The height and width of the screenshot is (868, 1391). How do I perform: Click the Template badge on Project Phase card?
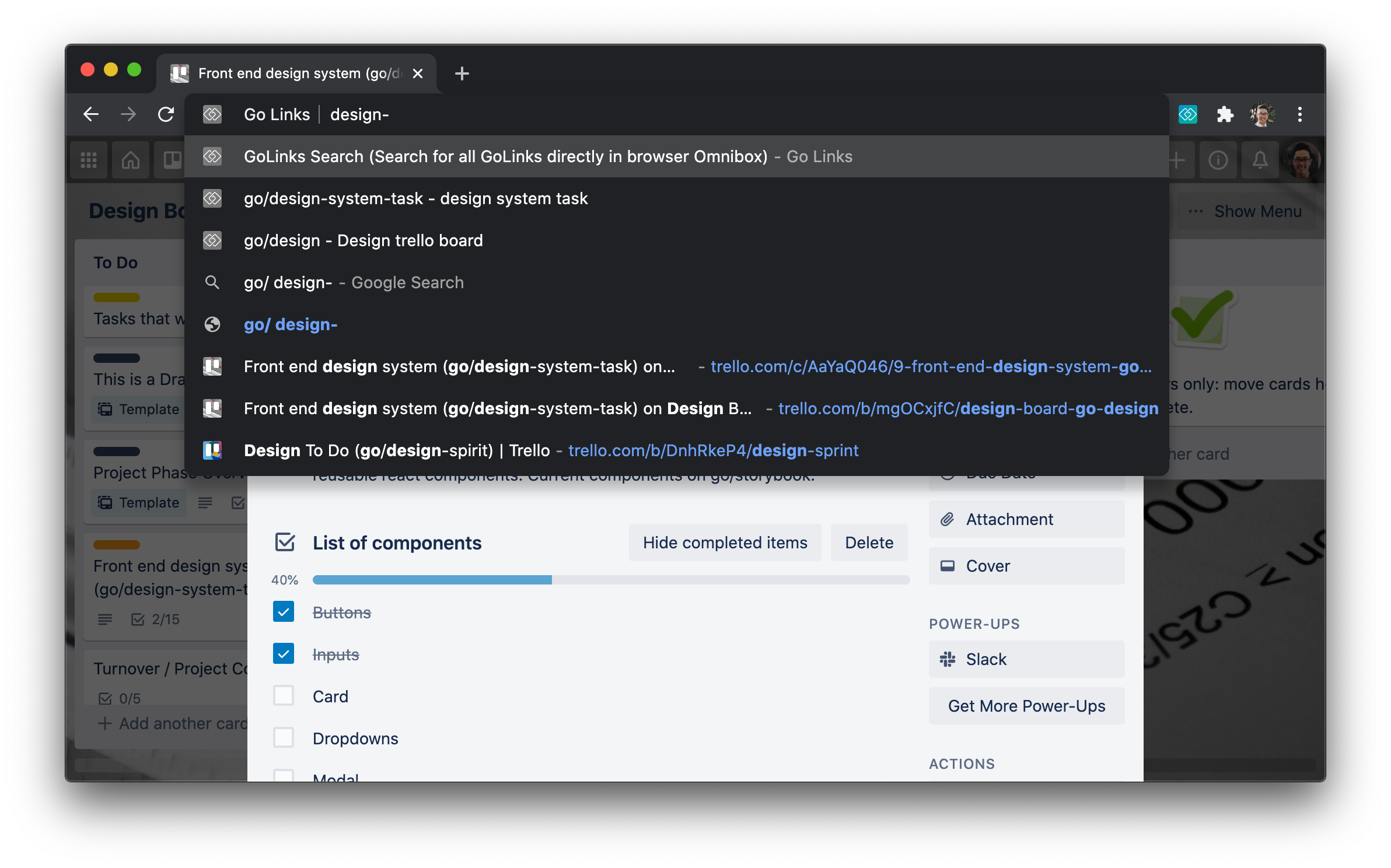tap(139, 503)
